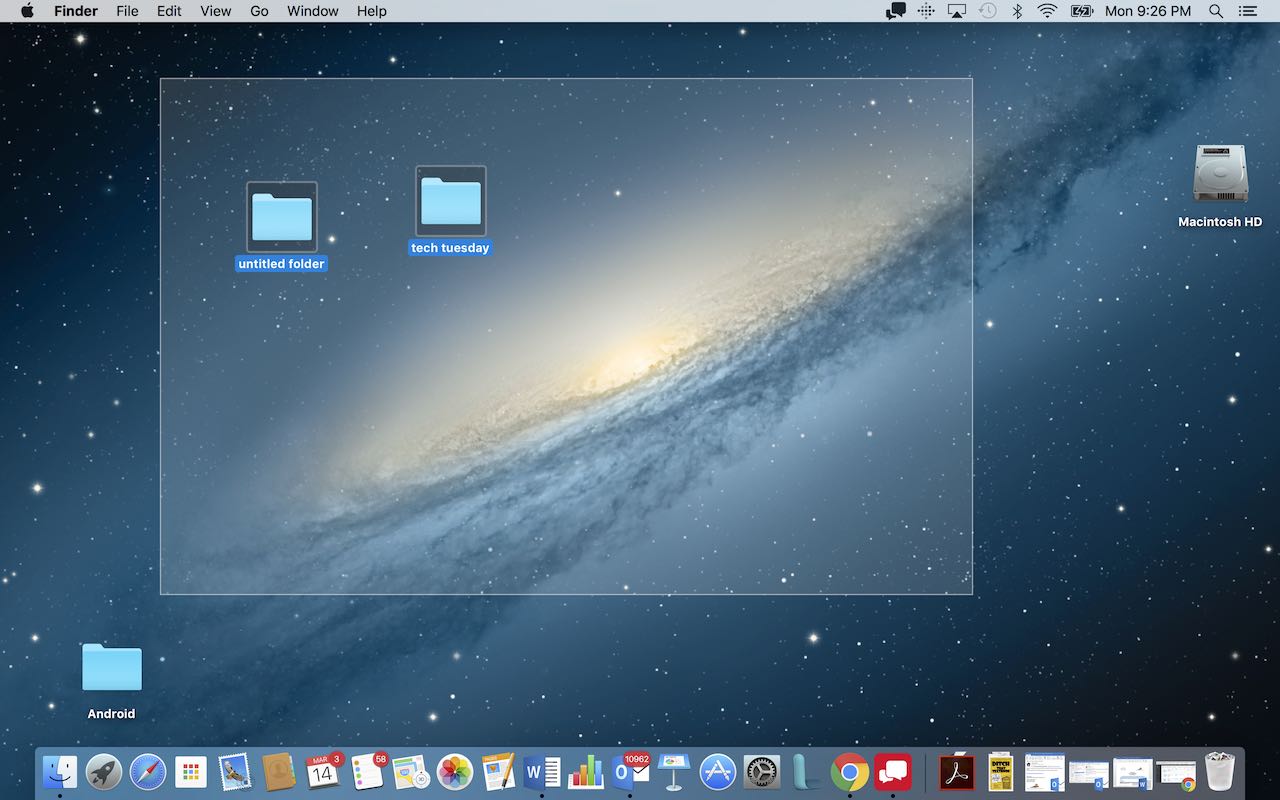Select the Android folder on desktop

click(111, 668)
